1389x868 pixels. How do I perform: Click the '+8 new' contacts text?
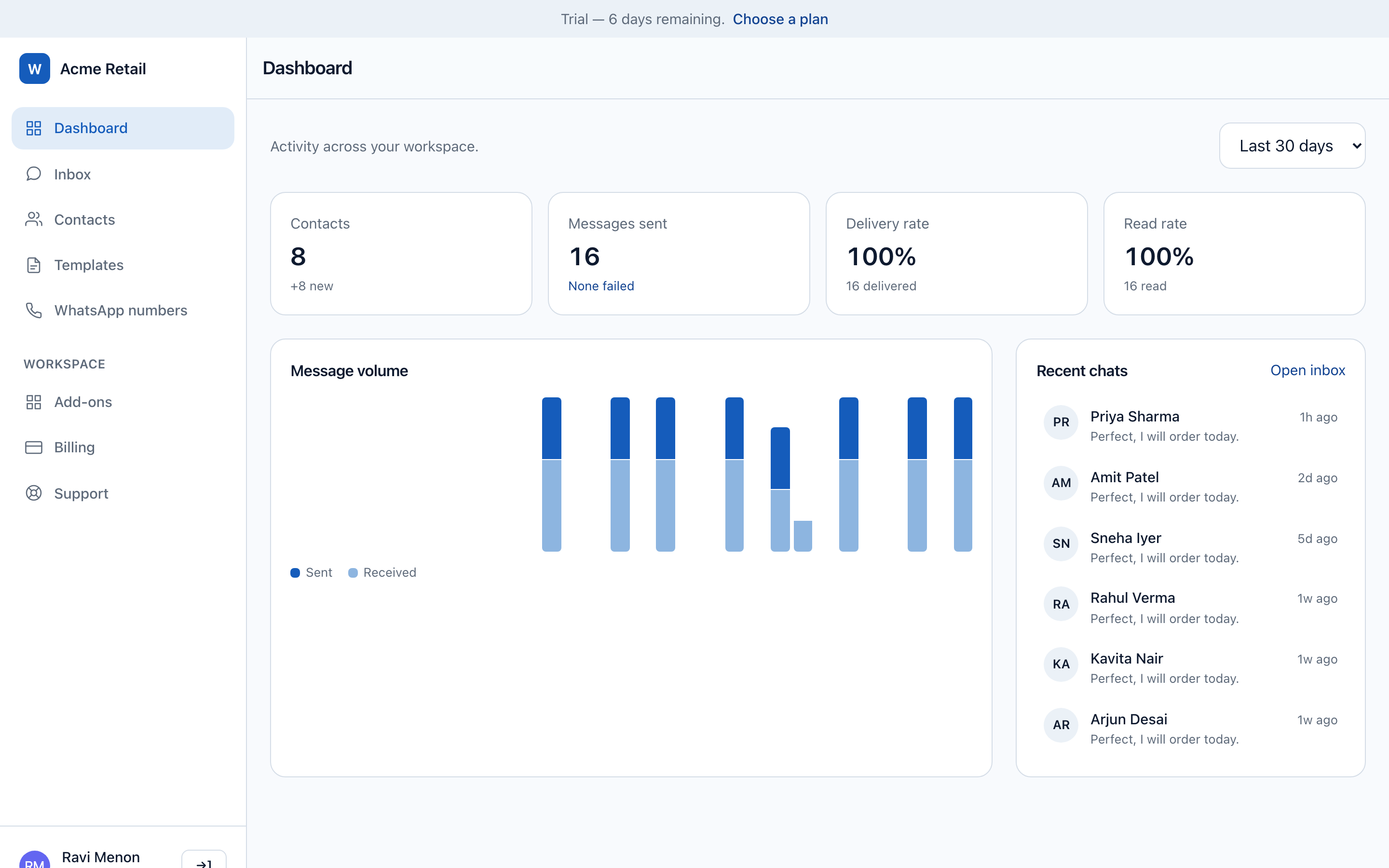(x=312, y=286)
